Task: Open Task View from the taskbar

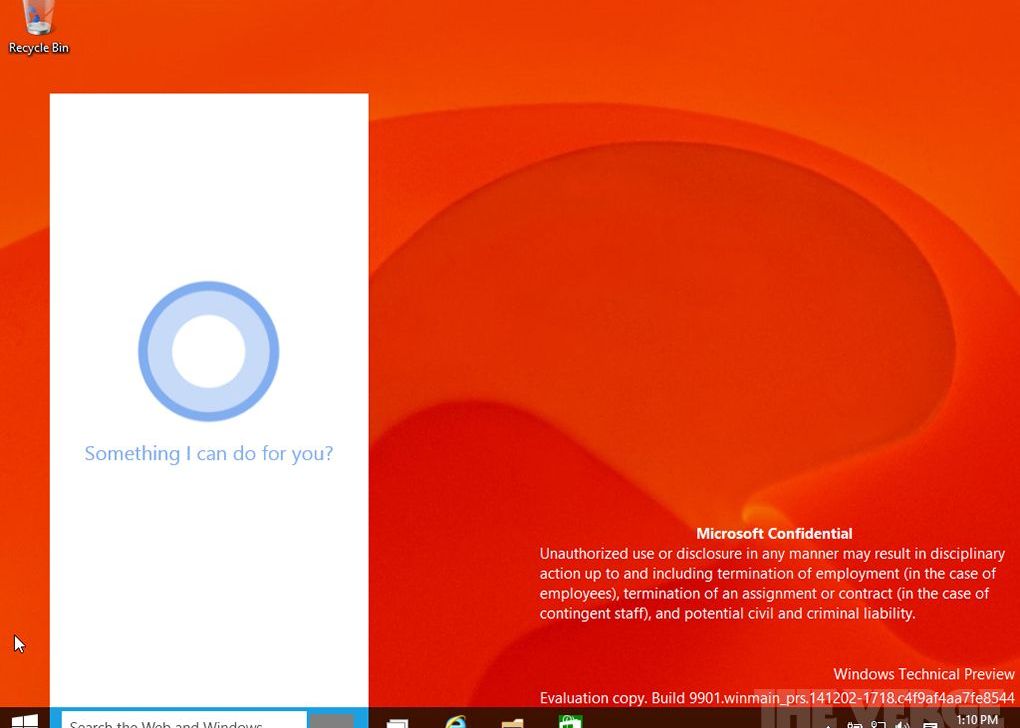Action: coord(397,722)
